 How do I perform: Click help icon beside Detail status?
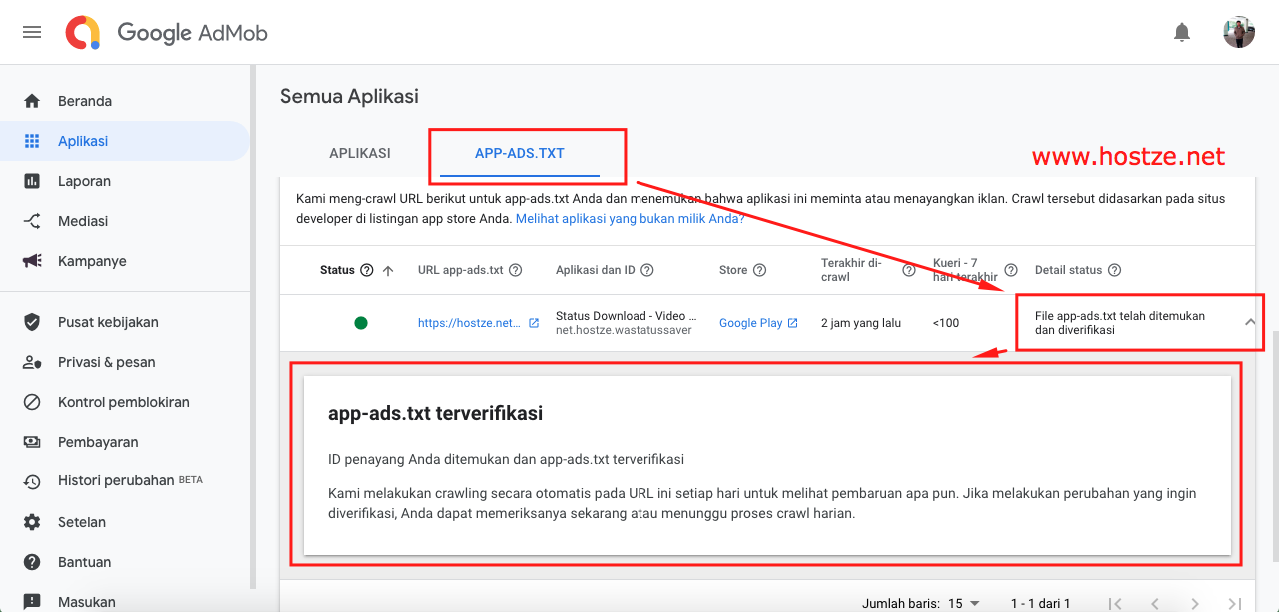point(1114,270)
